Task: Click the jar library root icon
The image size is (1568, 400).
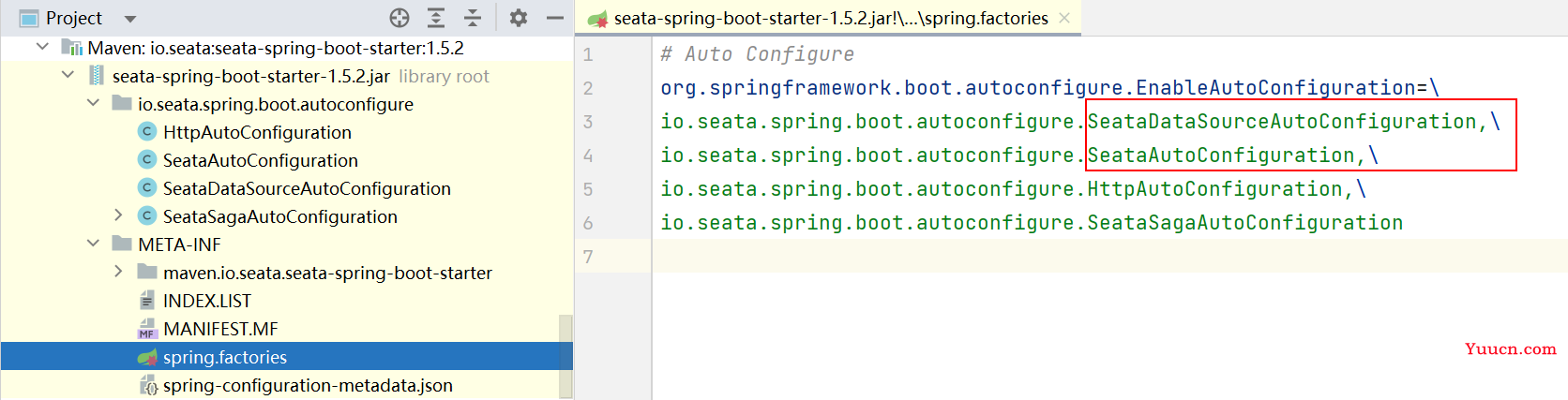Action: click(97, 75)
